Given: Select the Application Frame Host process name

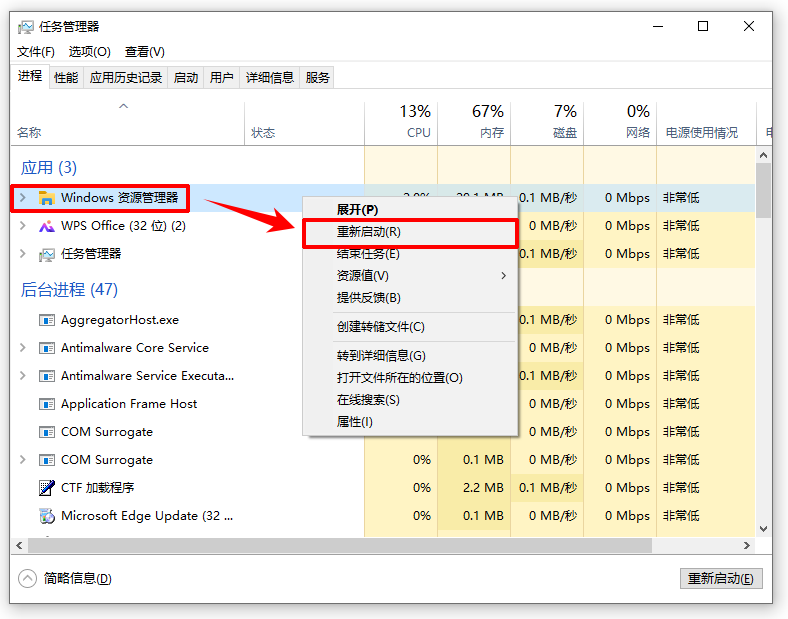Looking at the screenshot, I should point(129,404).
